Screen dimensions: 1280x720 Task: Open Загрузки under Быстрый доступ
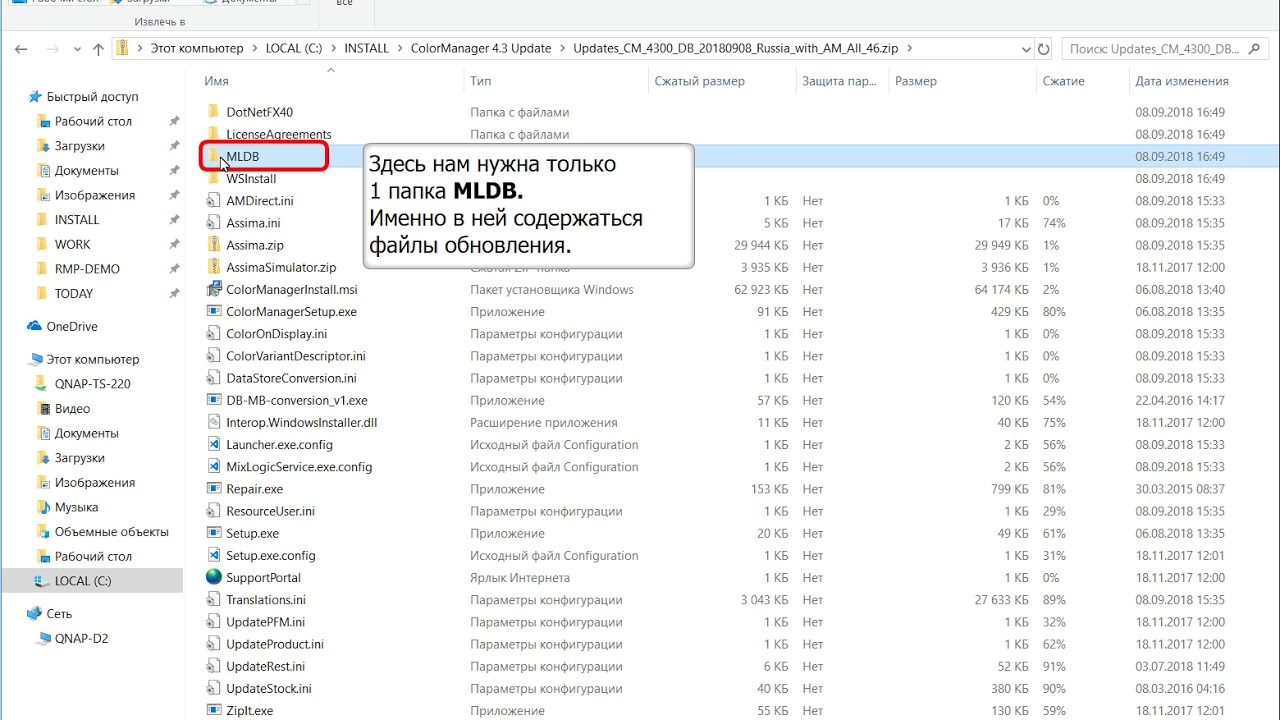79,146
